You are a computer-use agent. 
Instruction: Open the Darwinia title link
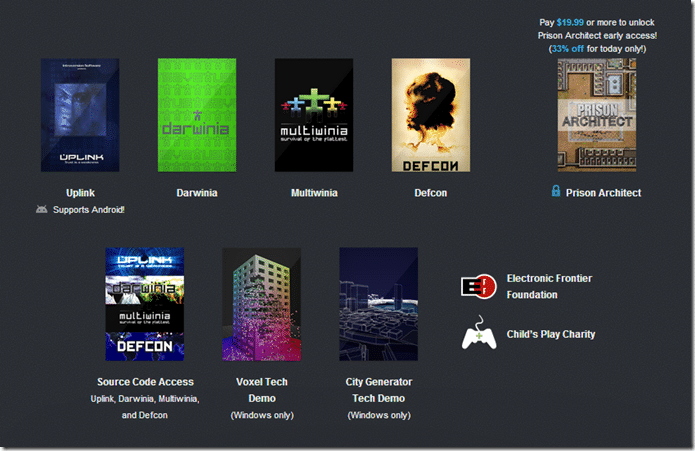pos(197,193)
